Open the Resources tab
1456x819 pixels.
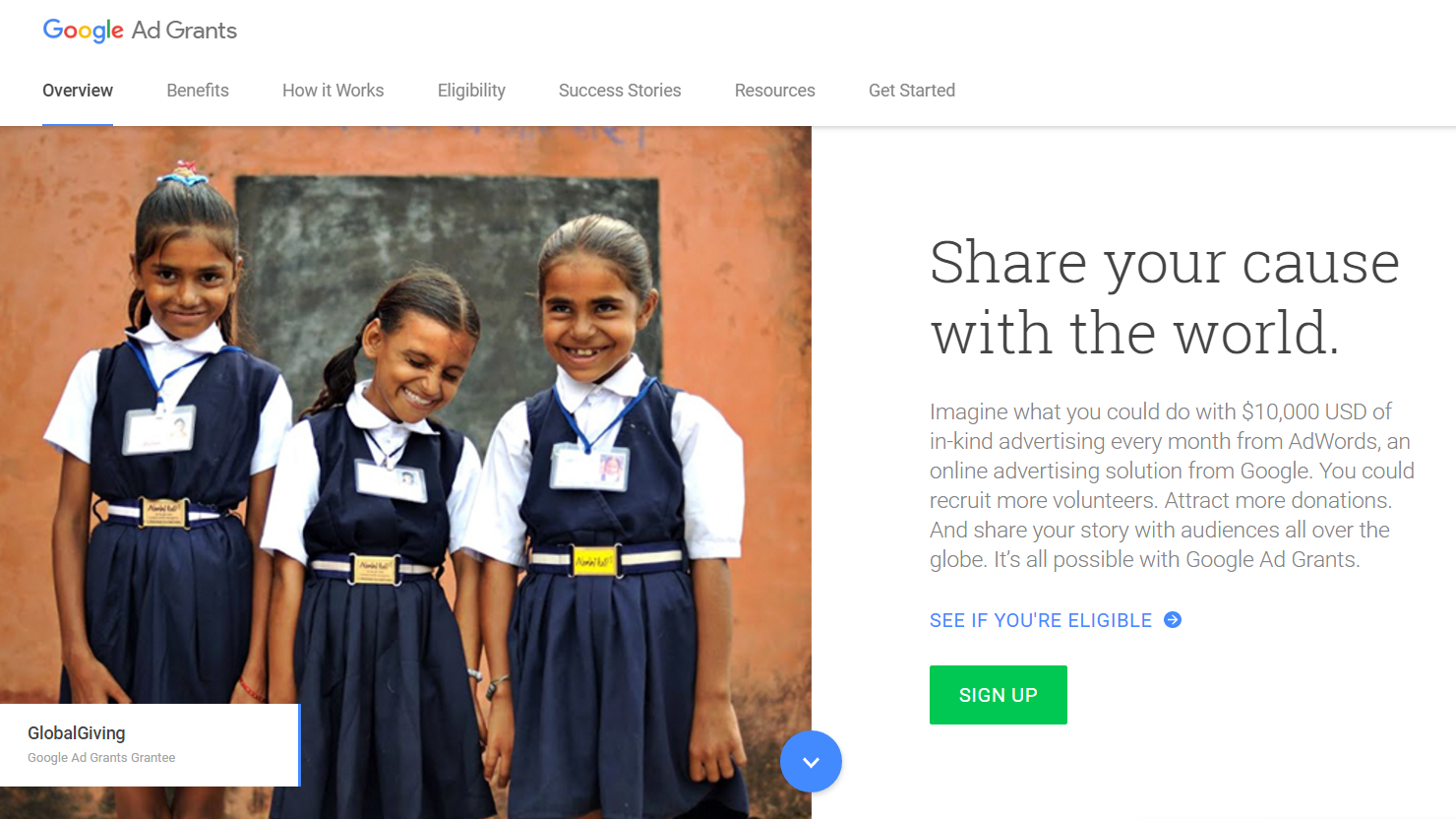point(775,91)
